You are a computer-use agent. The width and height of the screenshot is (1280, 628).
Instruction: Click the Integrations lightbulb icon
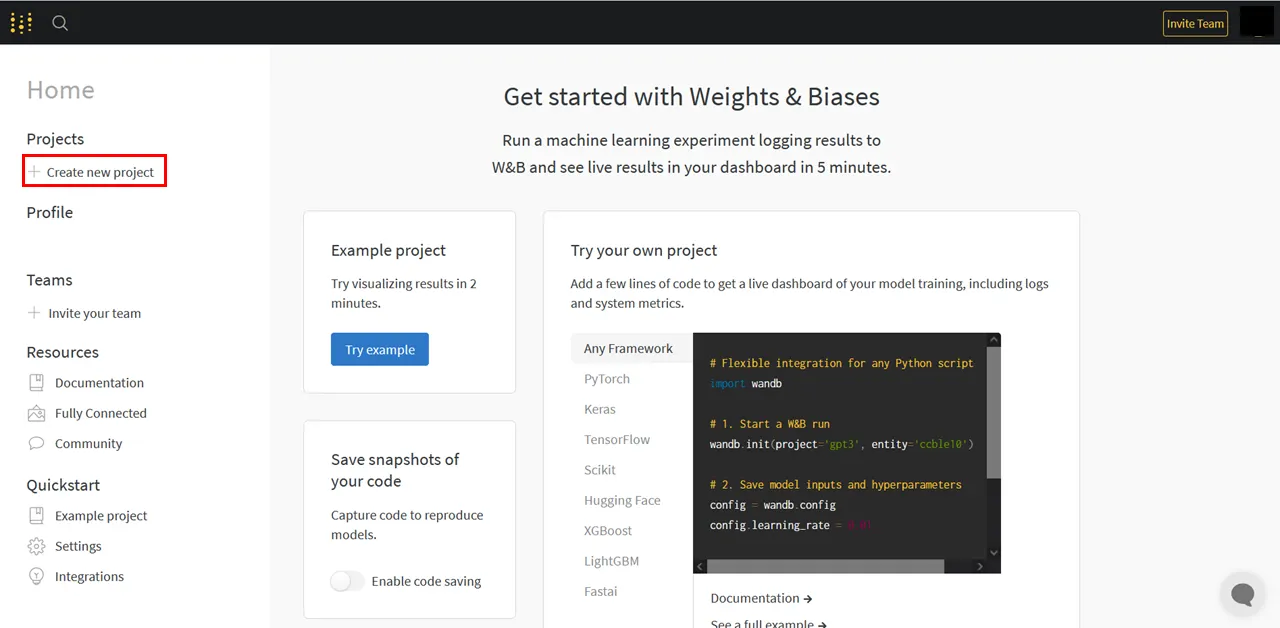pyautogui.click(x=37, y=577)
